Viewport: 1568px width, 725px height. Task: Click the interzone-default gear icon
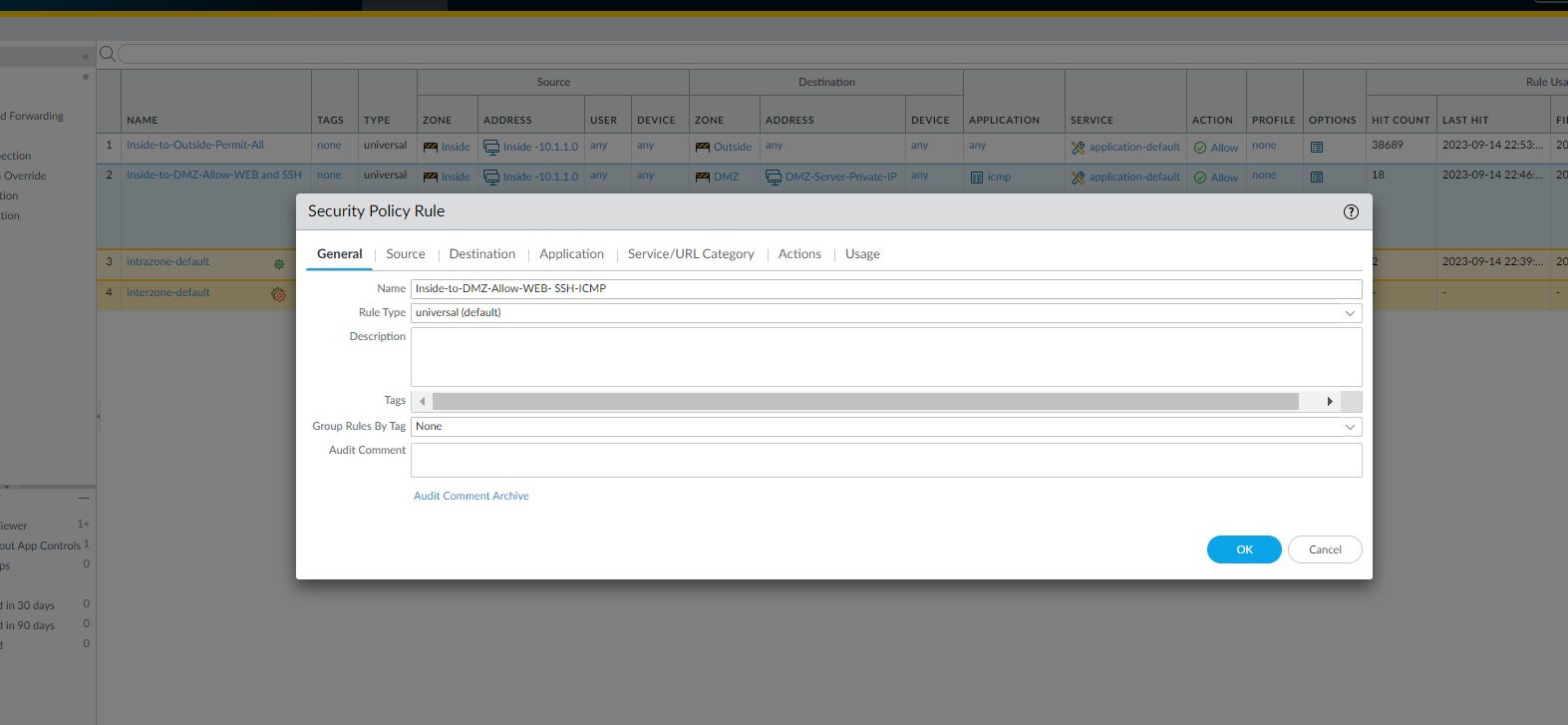278,295
